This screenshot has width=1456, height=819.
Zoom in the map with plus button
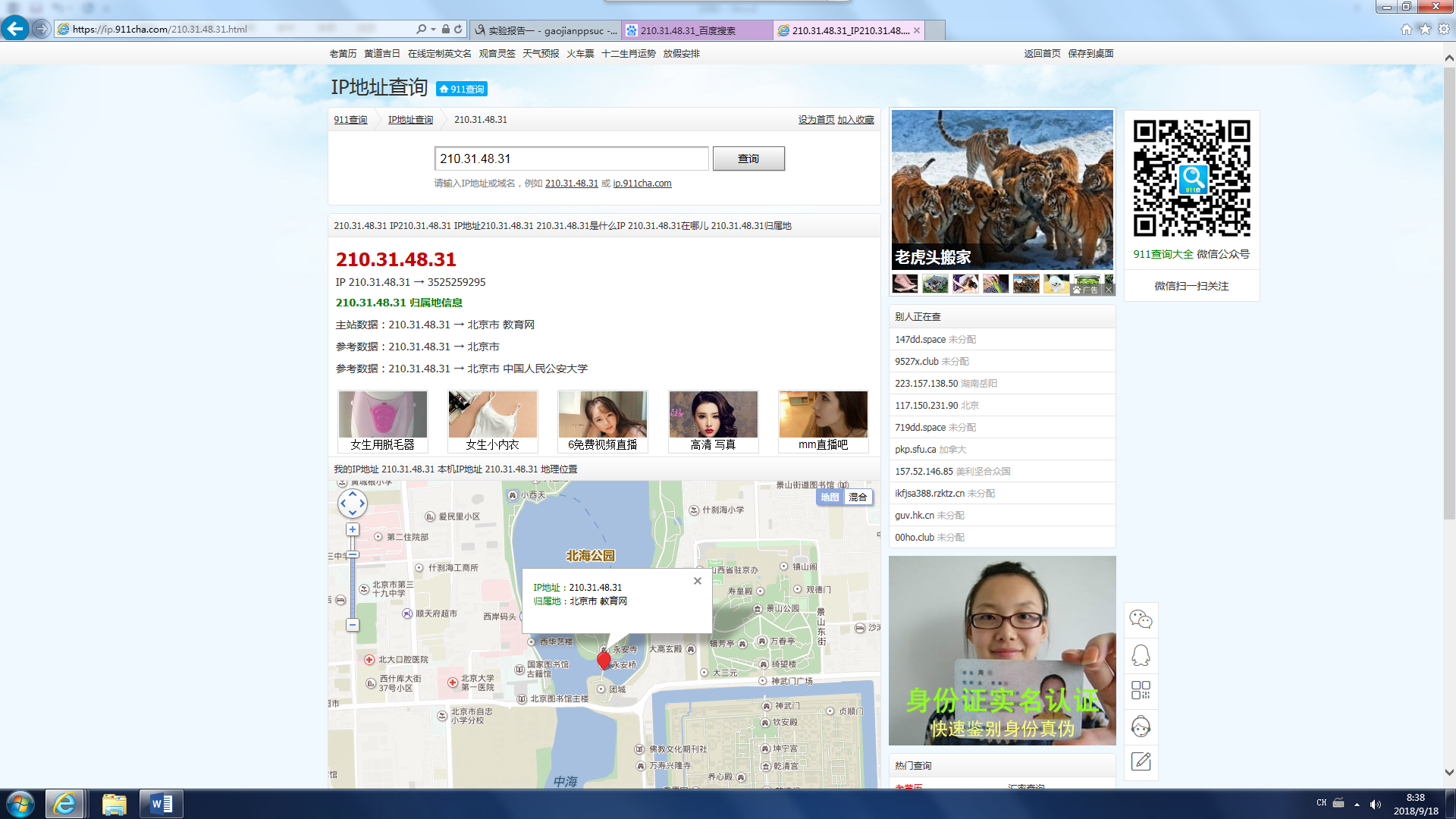point(353,529)
